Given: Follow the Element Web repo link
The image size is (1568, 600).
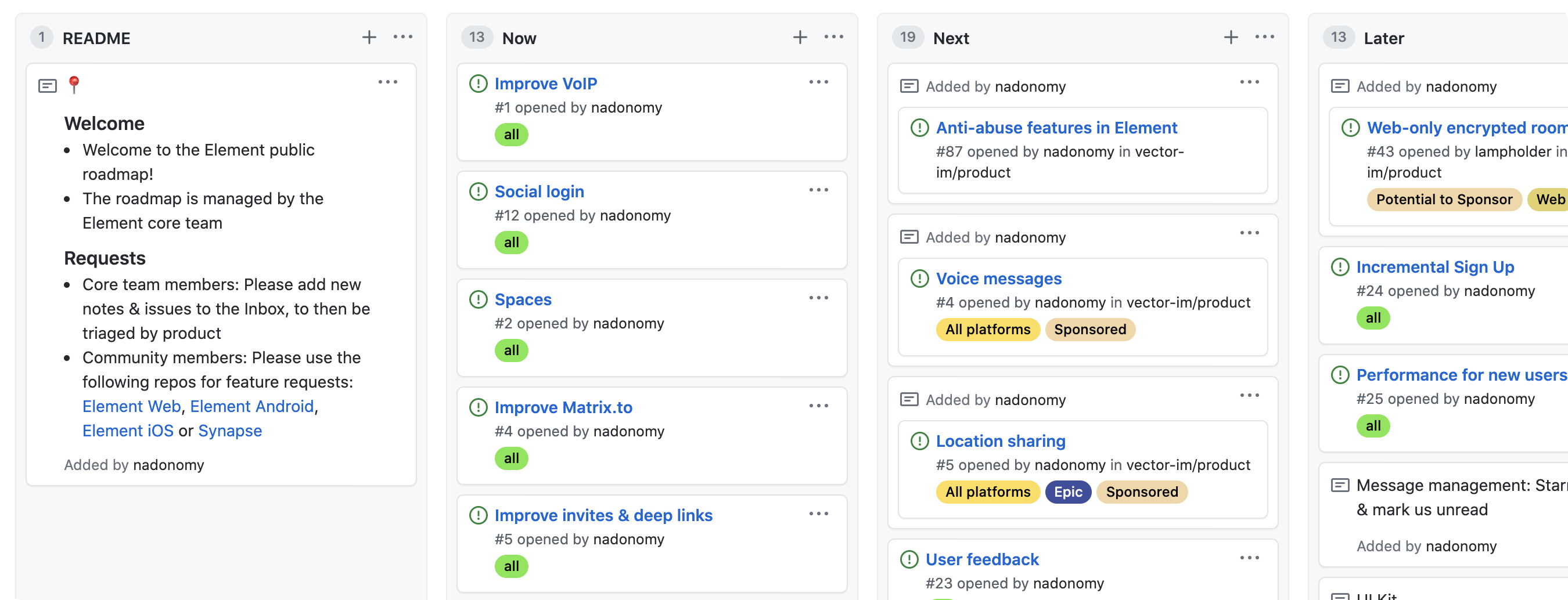Looking at the screenshot, I should (x=131, y=406).
